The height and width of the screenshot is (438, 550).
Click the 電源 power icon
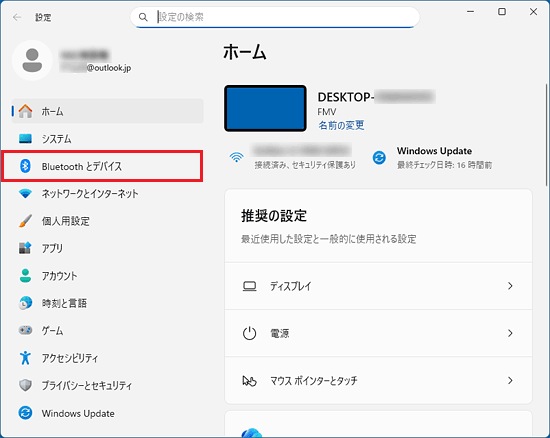point(249,333)
